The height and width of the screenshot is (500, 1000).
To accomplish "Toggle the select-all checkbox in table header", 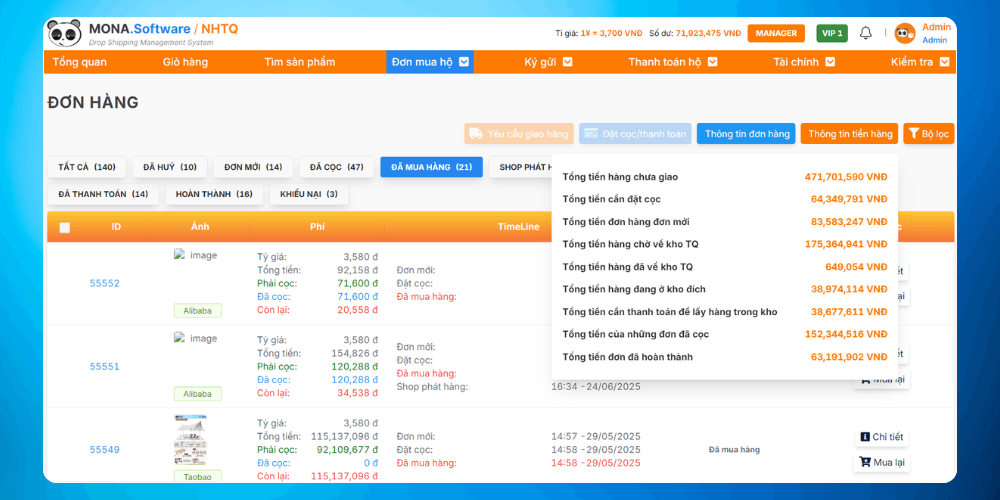I will tap(65, 228).
